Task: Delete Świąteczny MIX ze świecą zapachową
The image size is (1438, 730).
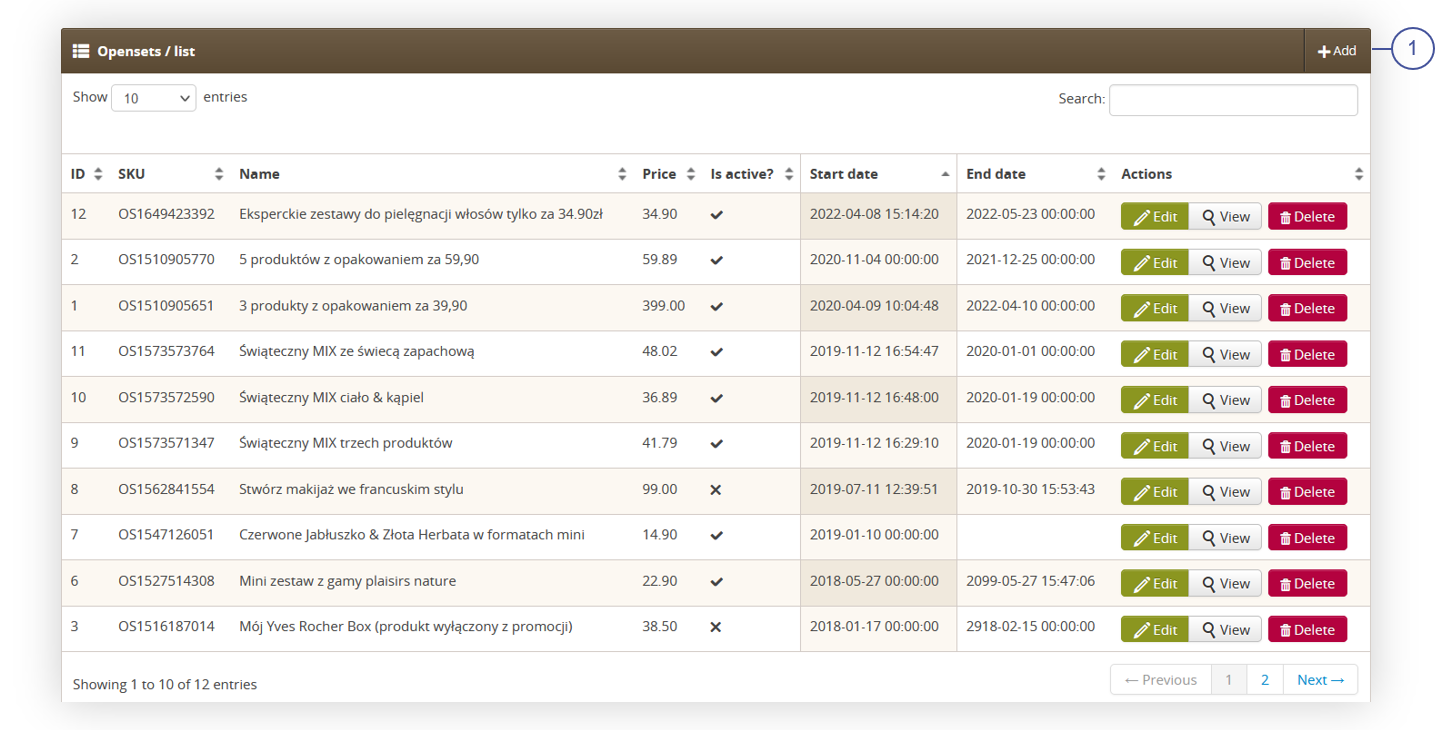Action: coord(1307,354)
